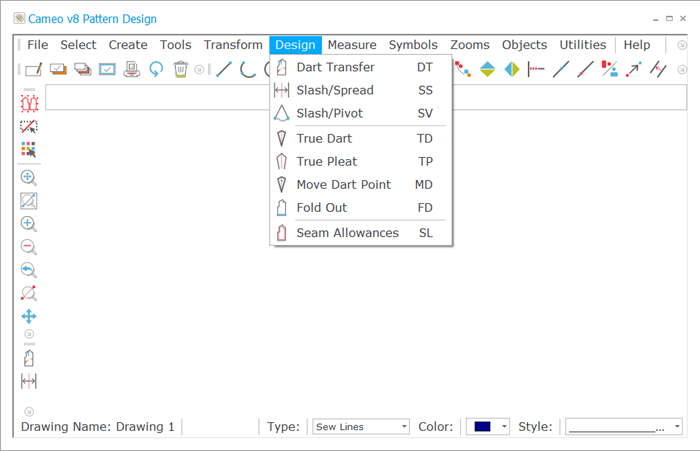700x451 pixels.
Task: Select the blue circular refresh arrow icon
Action: (156, 69)
